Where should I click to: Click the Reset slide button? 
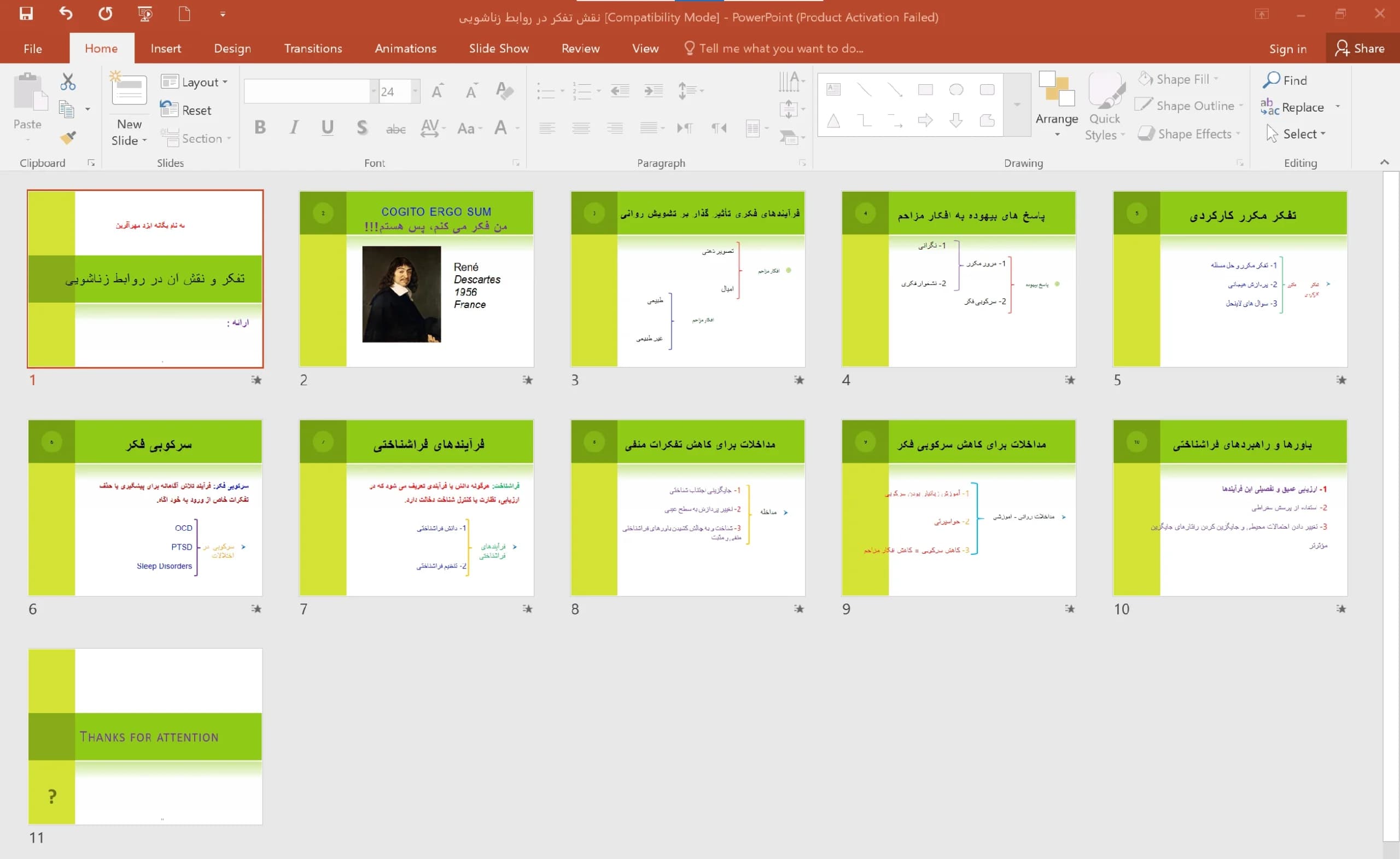pyautogui.click(x=186, y=111)
